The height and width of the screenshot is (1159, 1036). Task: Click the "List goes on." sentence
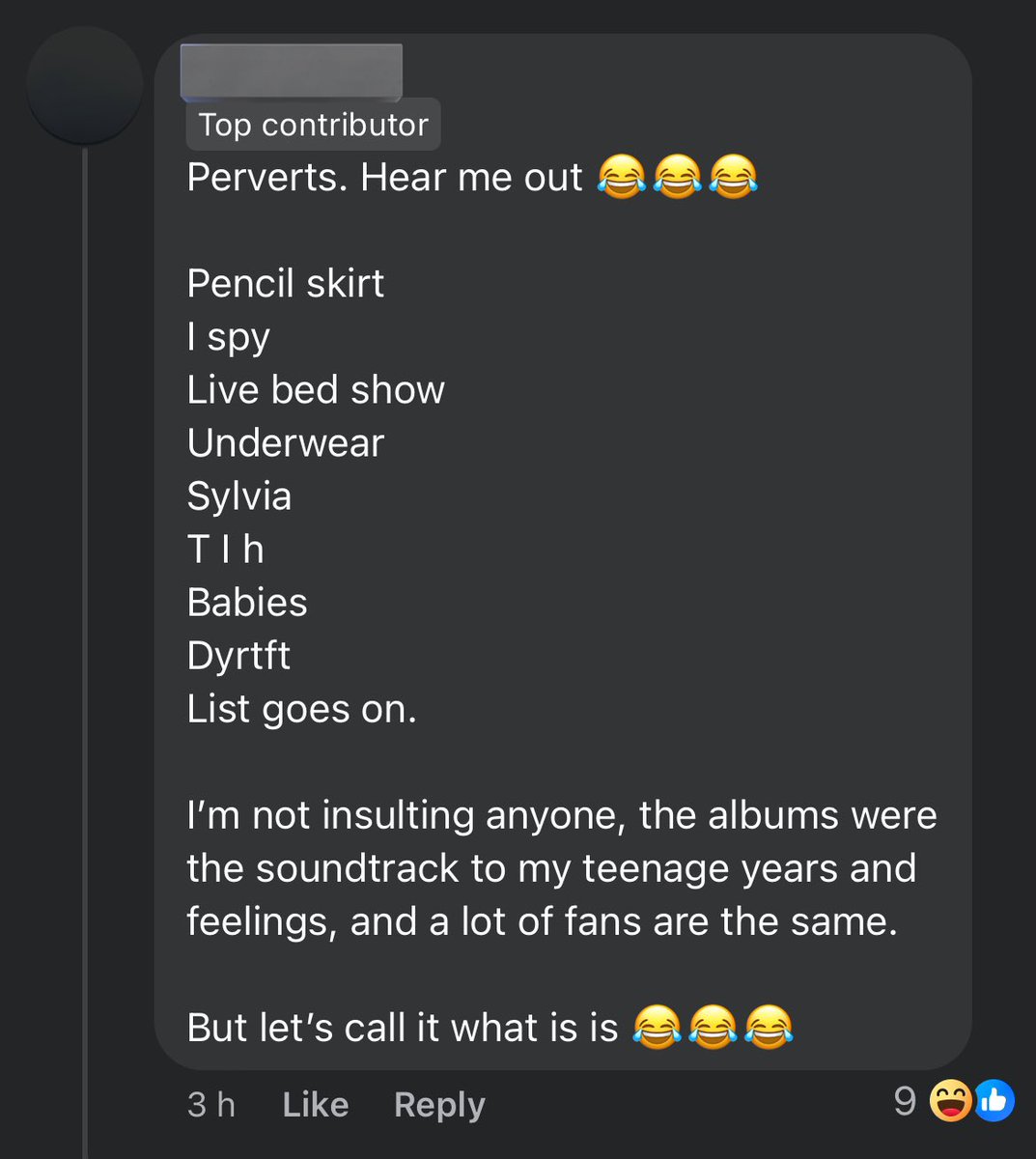tap(301, 710)
